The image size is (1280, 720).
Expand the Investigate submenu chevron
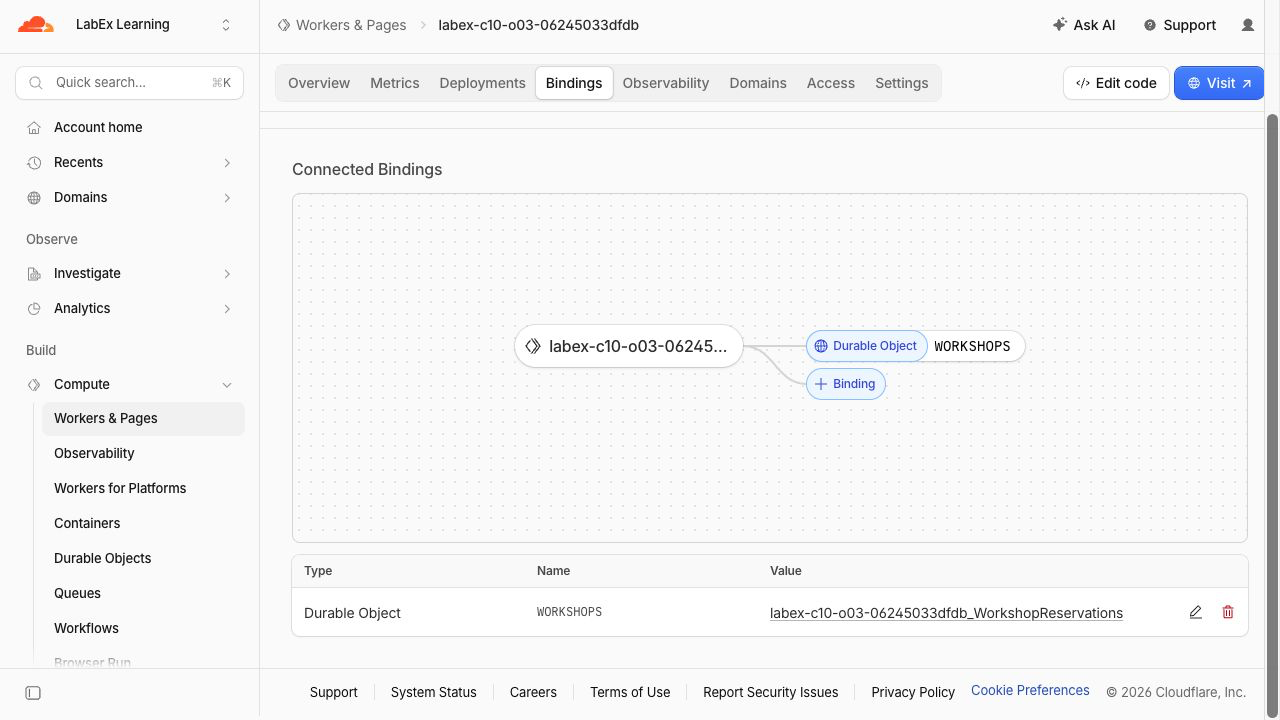[x=227, y=274]
